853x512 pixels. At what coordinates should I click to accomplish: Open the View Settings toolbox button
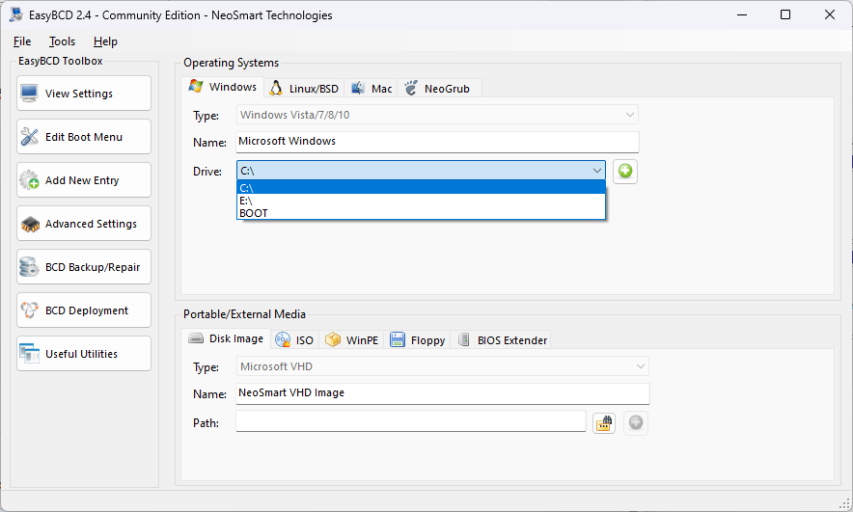click(84, 94)
